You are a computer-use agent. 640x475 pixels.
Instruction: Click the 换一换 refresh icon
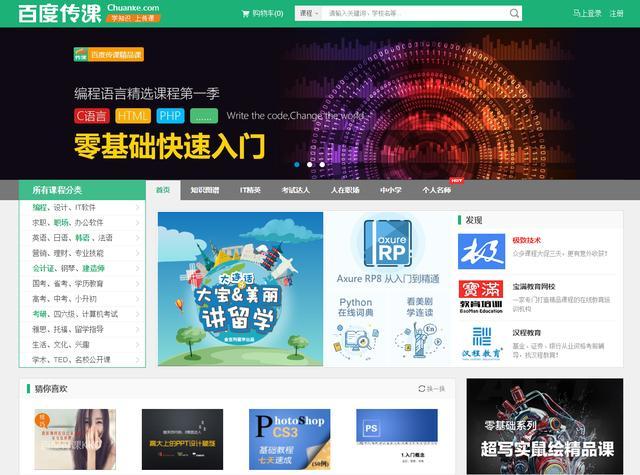[422, 388]
